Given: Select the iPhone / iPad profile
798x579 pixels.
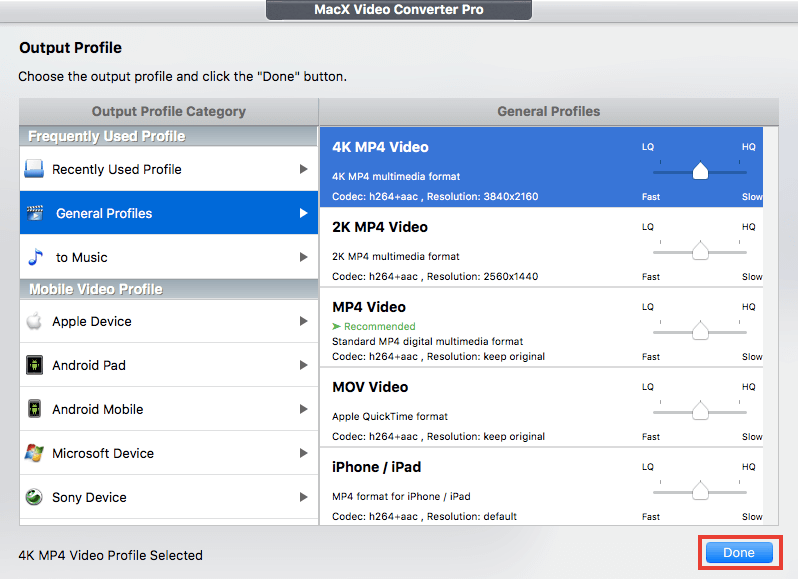Looking at the screenshot, I should [x=542, y=487].
